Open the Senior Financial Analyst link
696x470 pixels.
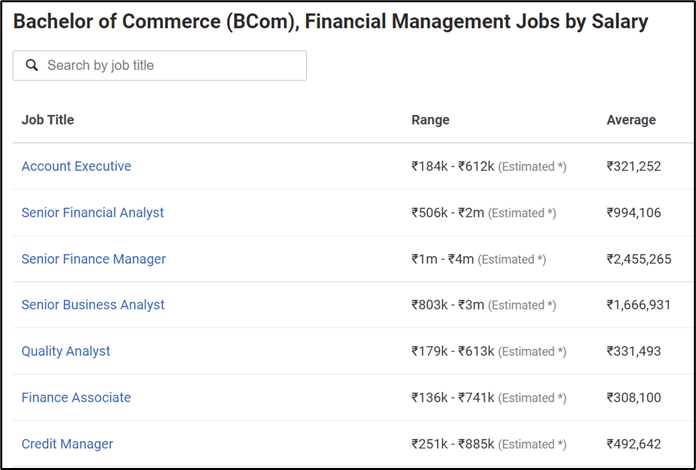click(93, 213)
